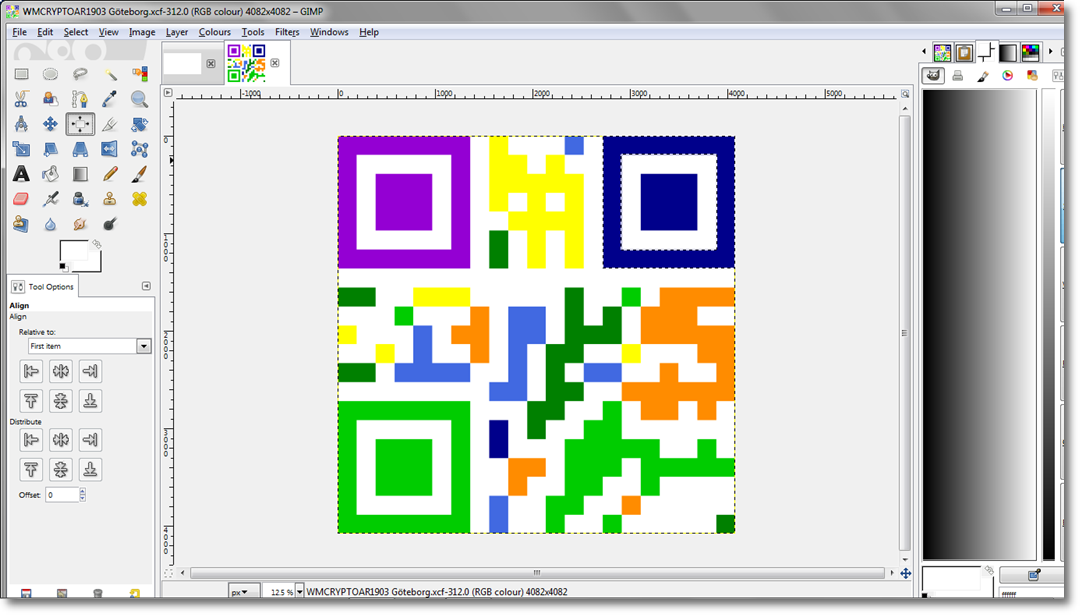Select the Perspective tool

[x=80, y=149]
